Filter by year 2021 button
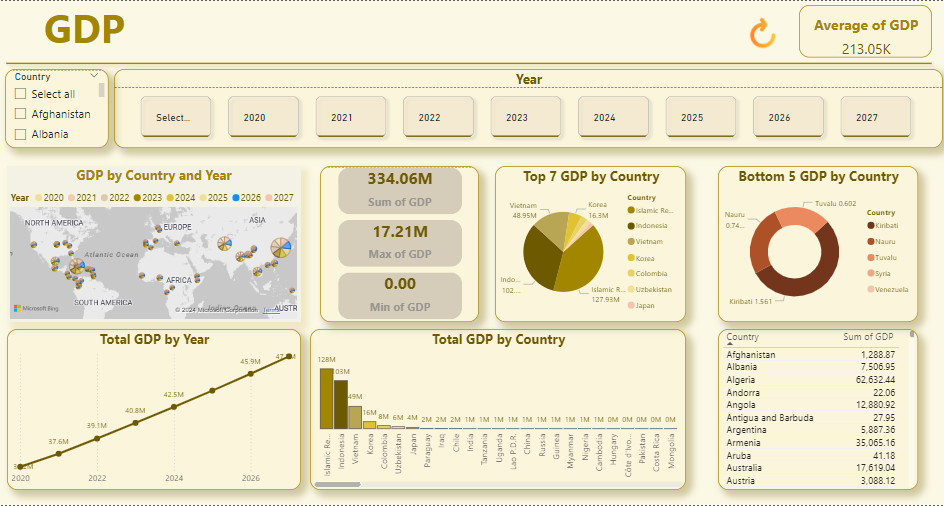The height and width of the screenshot is (506, 944). tap(350, 117)
